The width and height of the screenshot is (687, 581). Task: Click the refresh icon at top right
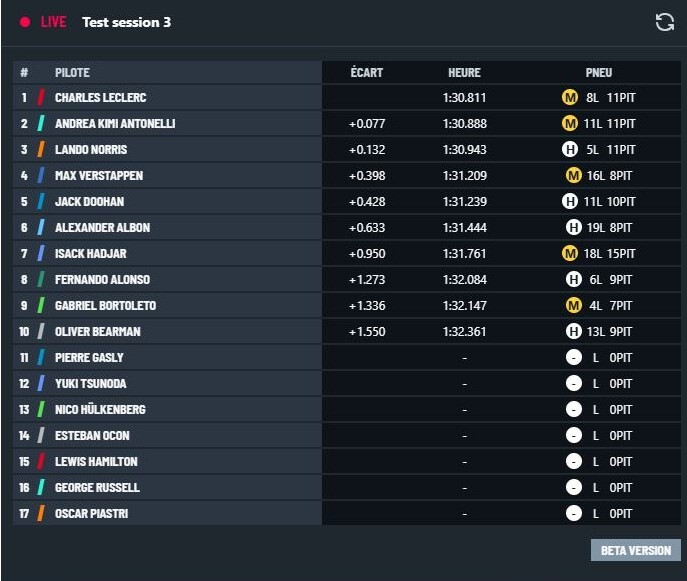point(664,22)
